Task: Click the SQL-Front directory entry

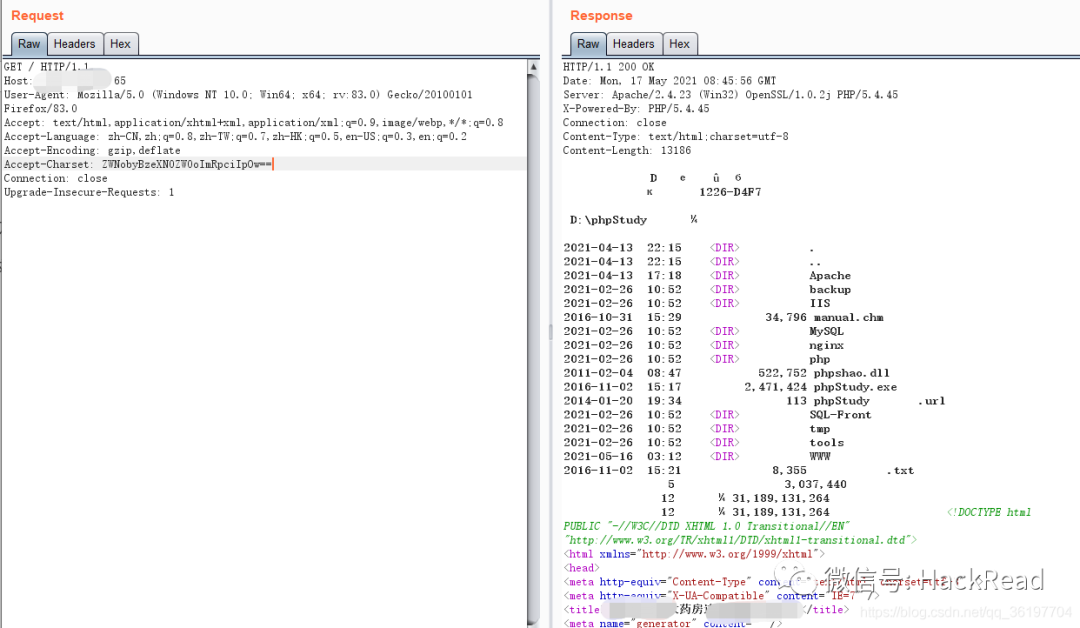Action: coord(840,415)
